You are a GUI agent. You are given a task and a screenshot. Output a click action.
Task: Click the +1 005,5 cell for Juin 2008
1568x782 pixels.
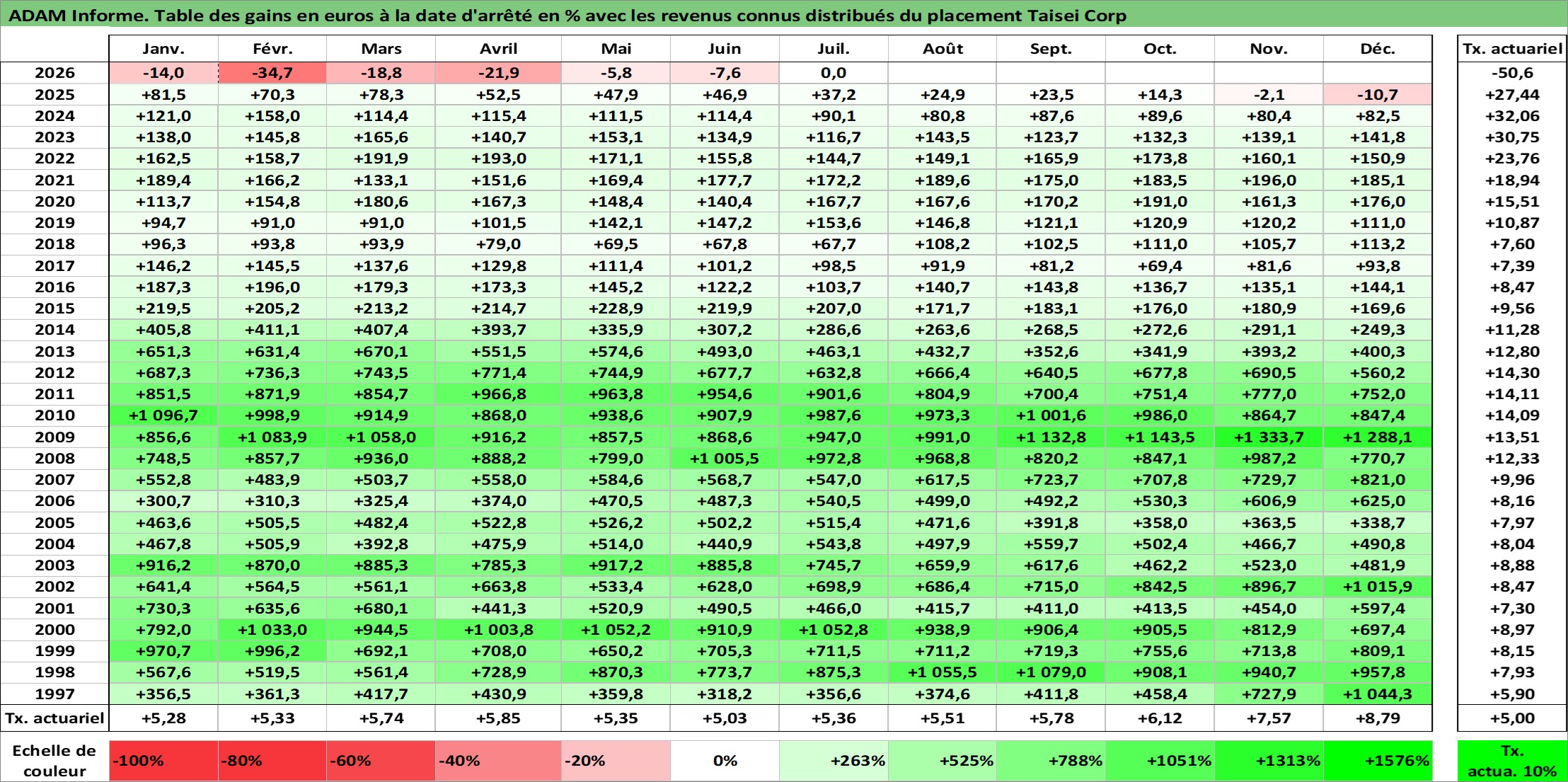pyautogui.click(x=725, y=459)
